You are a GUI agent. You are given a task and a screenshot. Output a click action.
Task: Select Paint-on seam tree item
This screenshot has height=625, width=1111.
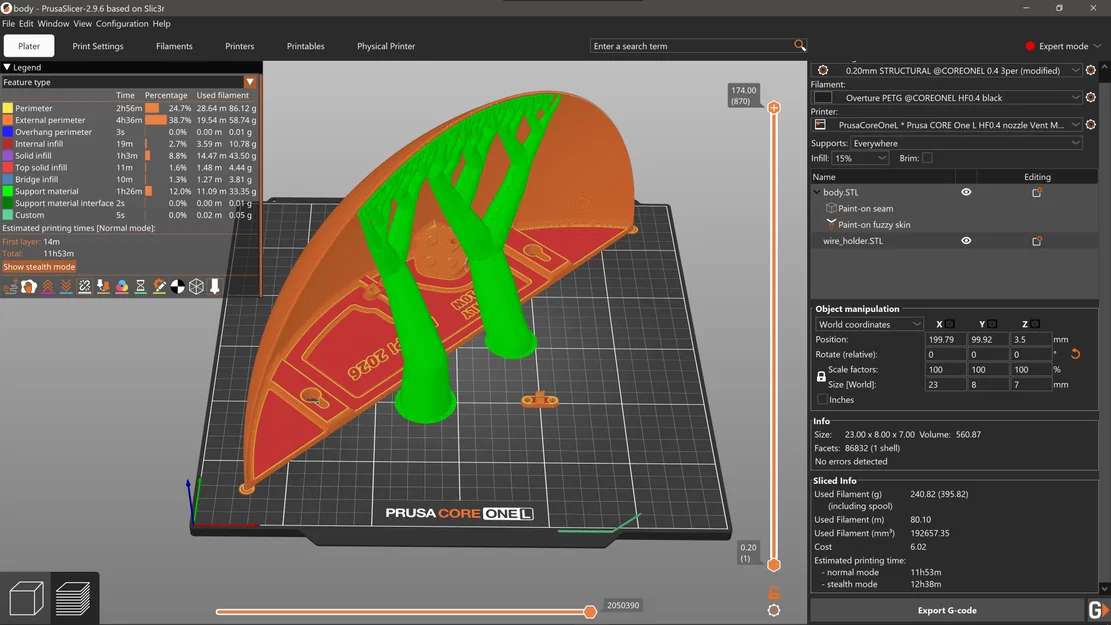point(865,208)
